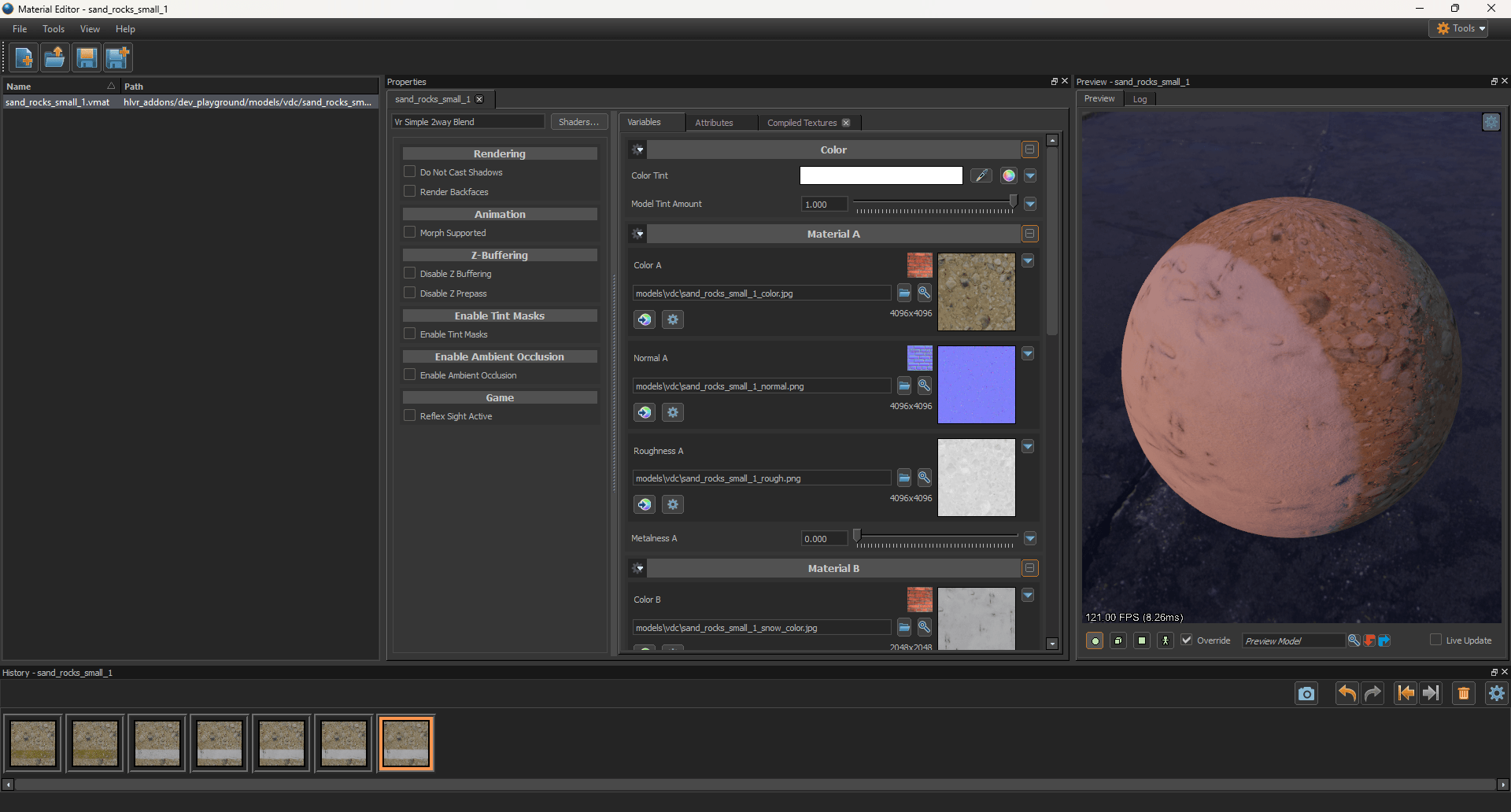This screenshot has width=1511, height=812.
Task: Browse for Color B snow texture file
Action: 904,628
